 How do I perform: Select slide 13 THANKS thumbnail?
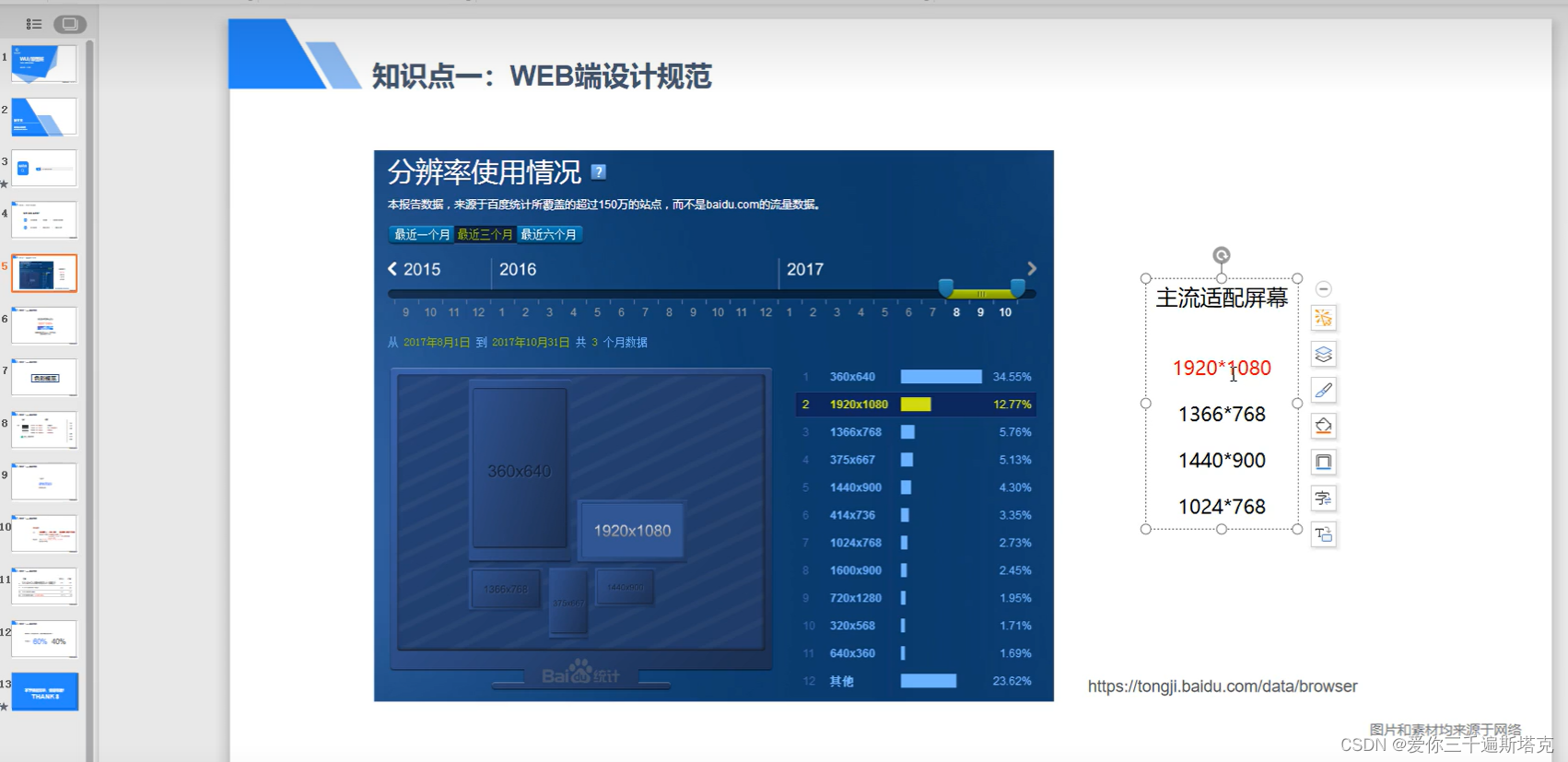pos(44,691)
